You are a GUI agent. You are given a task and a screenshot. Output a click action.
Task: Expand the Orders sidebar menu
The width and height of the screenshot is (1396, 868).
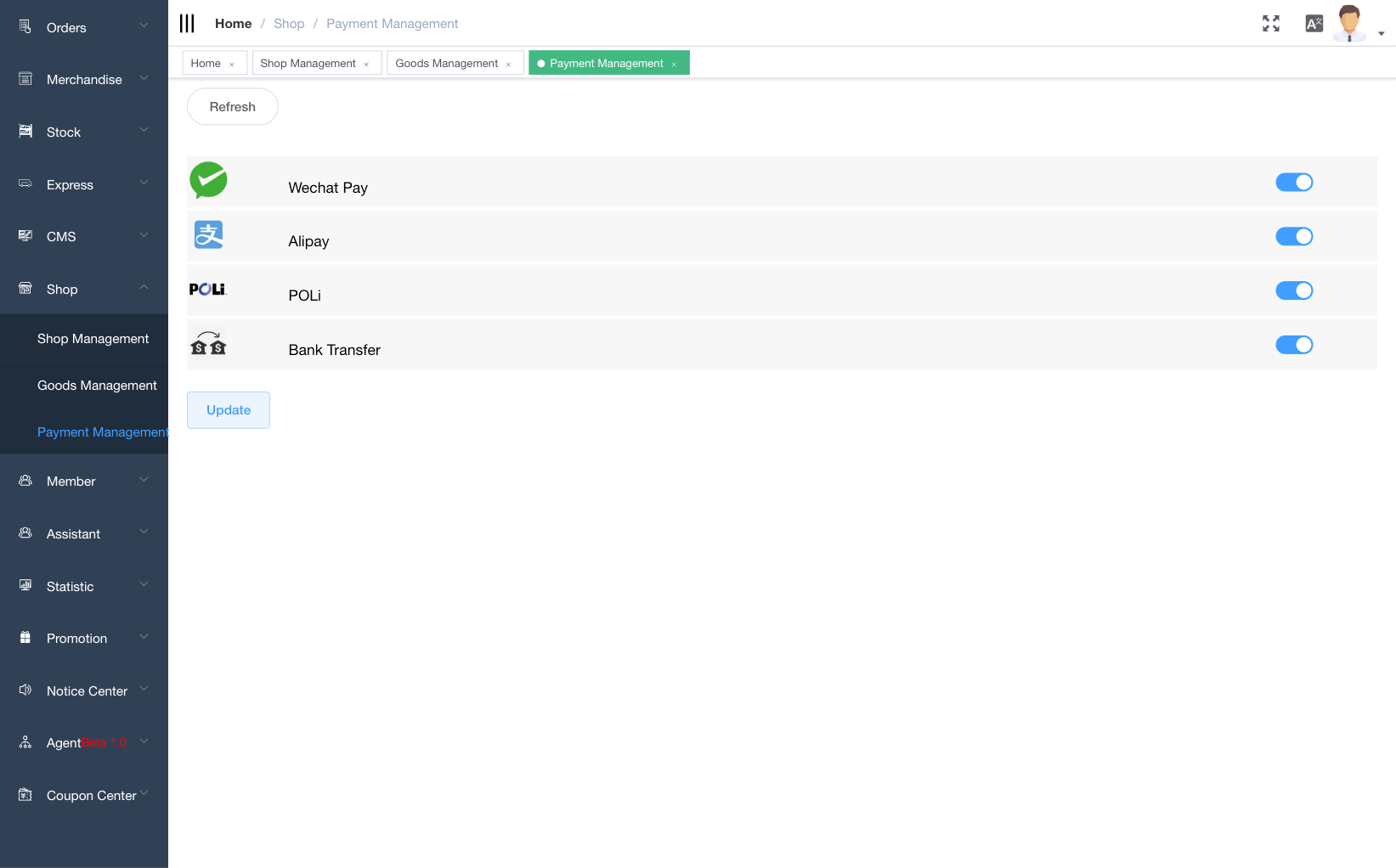[83, 28]
